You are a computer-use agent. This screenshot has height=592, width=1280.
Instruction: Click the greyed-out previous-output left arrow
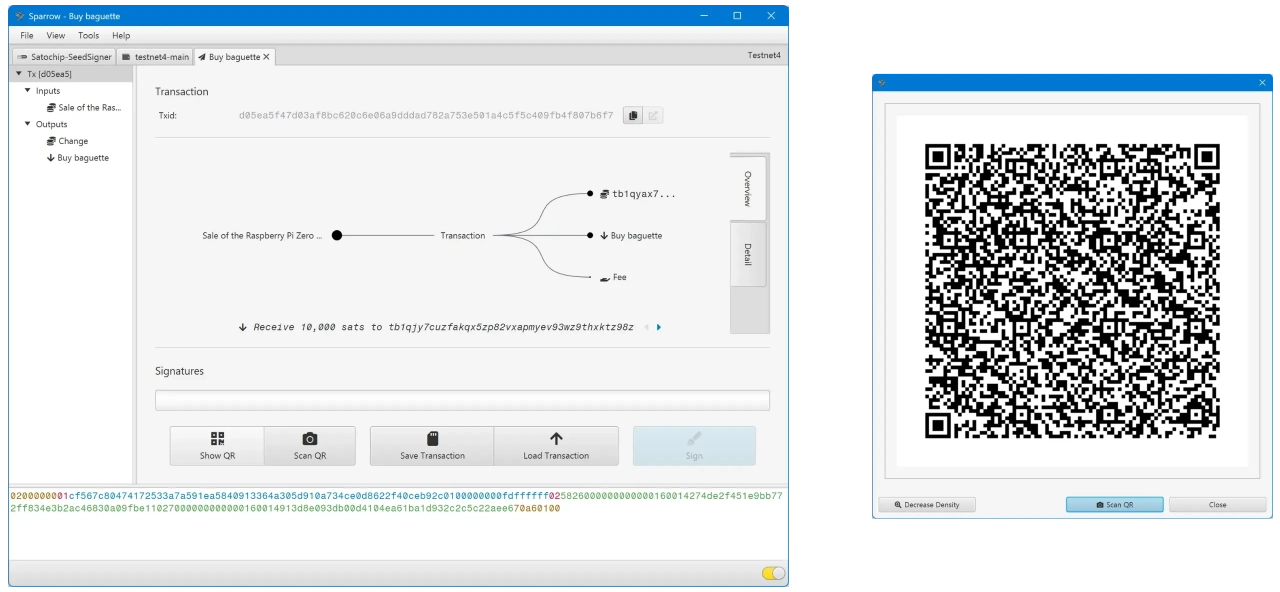coord(646,327)
